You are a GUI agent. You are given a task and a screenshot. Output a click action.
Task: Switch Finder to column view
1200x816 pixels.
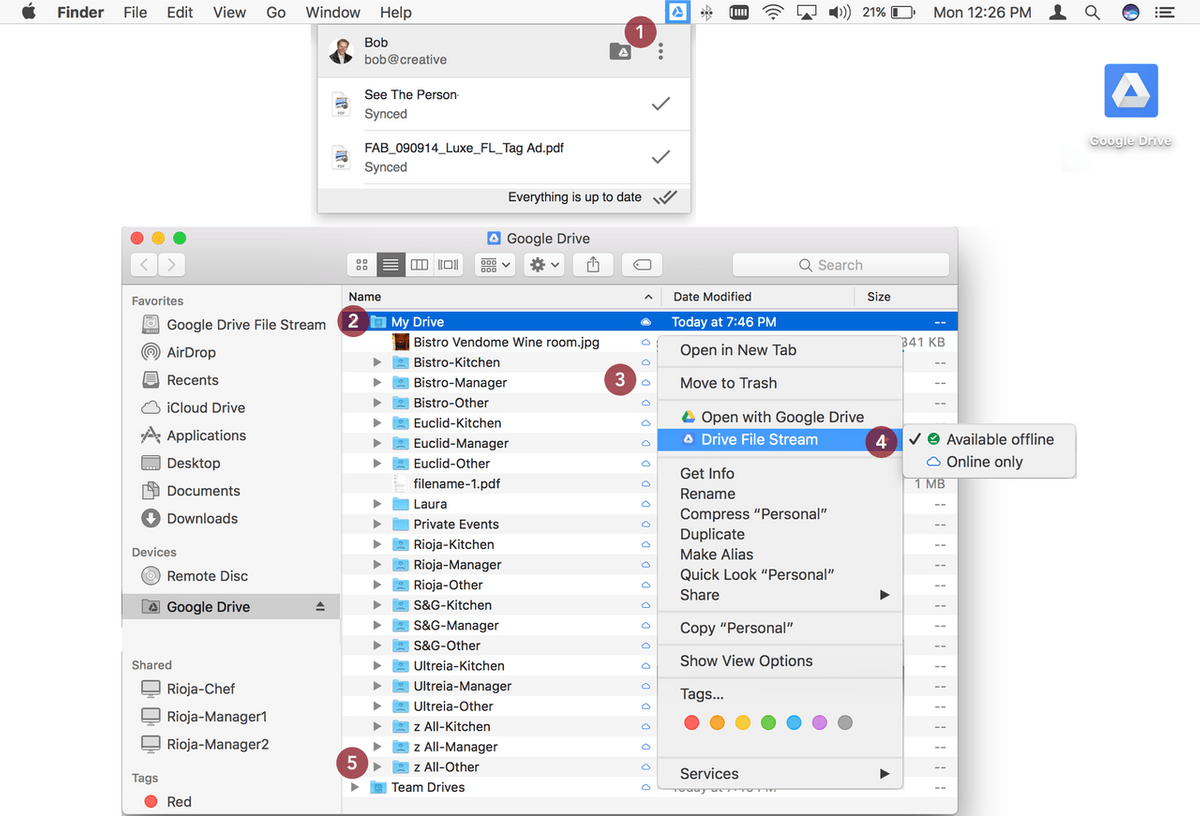coord(419,265)
